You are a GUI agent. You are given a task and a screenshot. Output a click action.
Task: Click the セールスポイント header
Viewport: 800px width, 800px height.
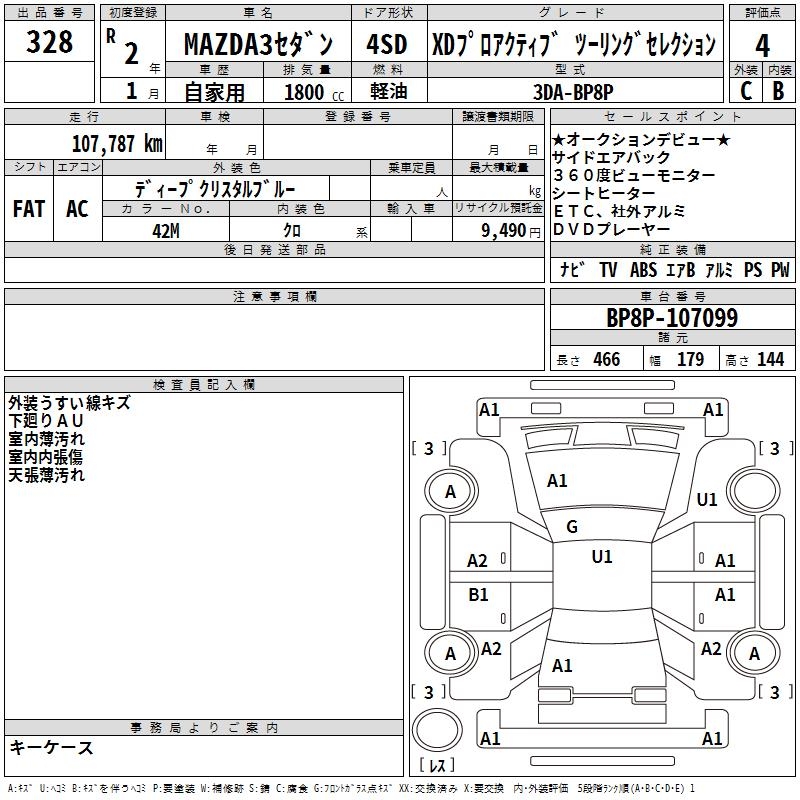point(672,116)
